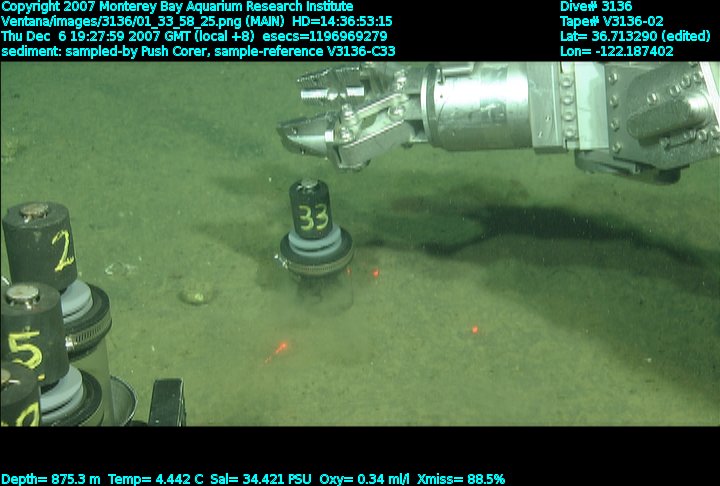Select the Tape# V3136-02 text
The image size is (720, 486).
(612, 21)
